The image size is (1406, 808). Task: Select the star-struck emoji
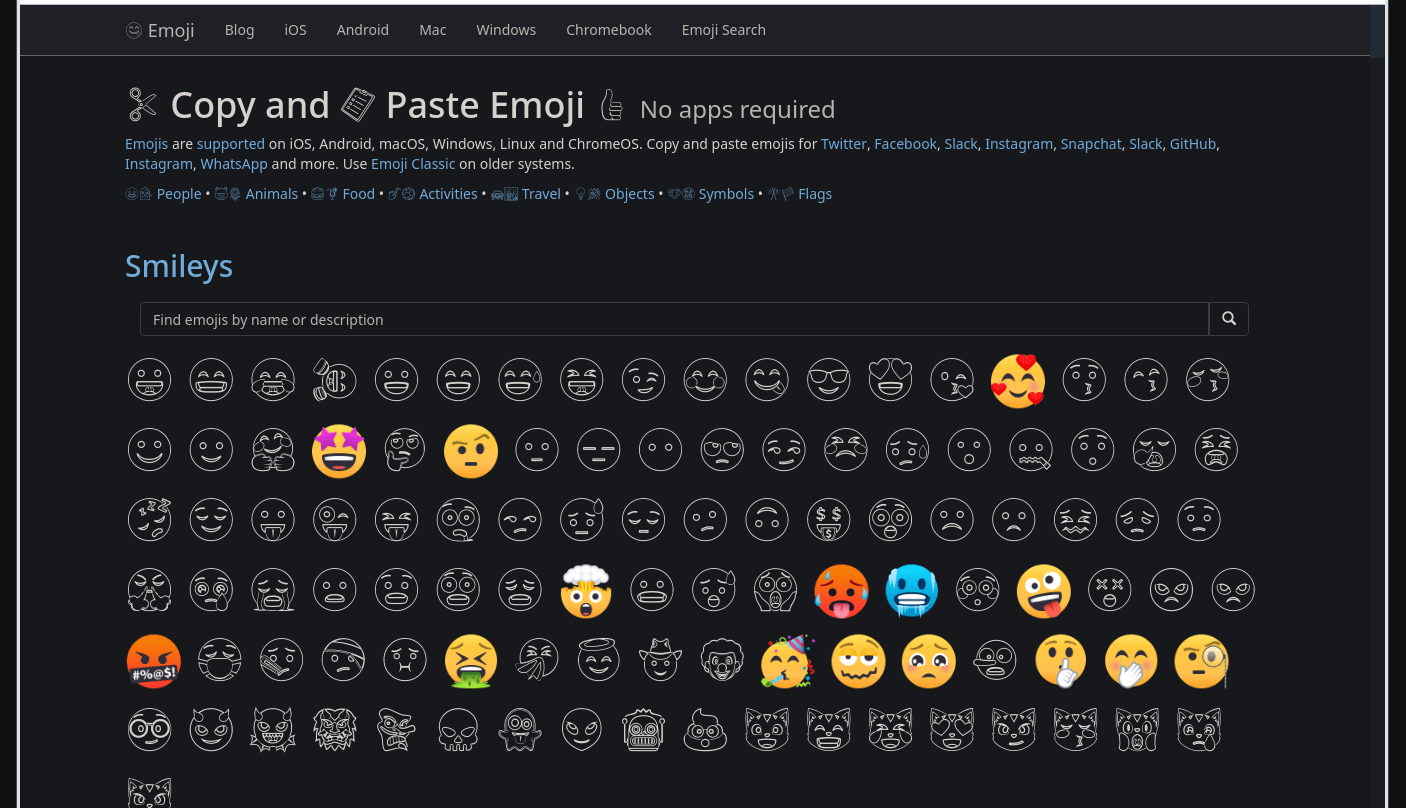[x=338, y=451]
